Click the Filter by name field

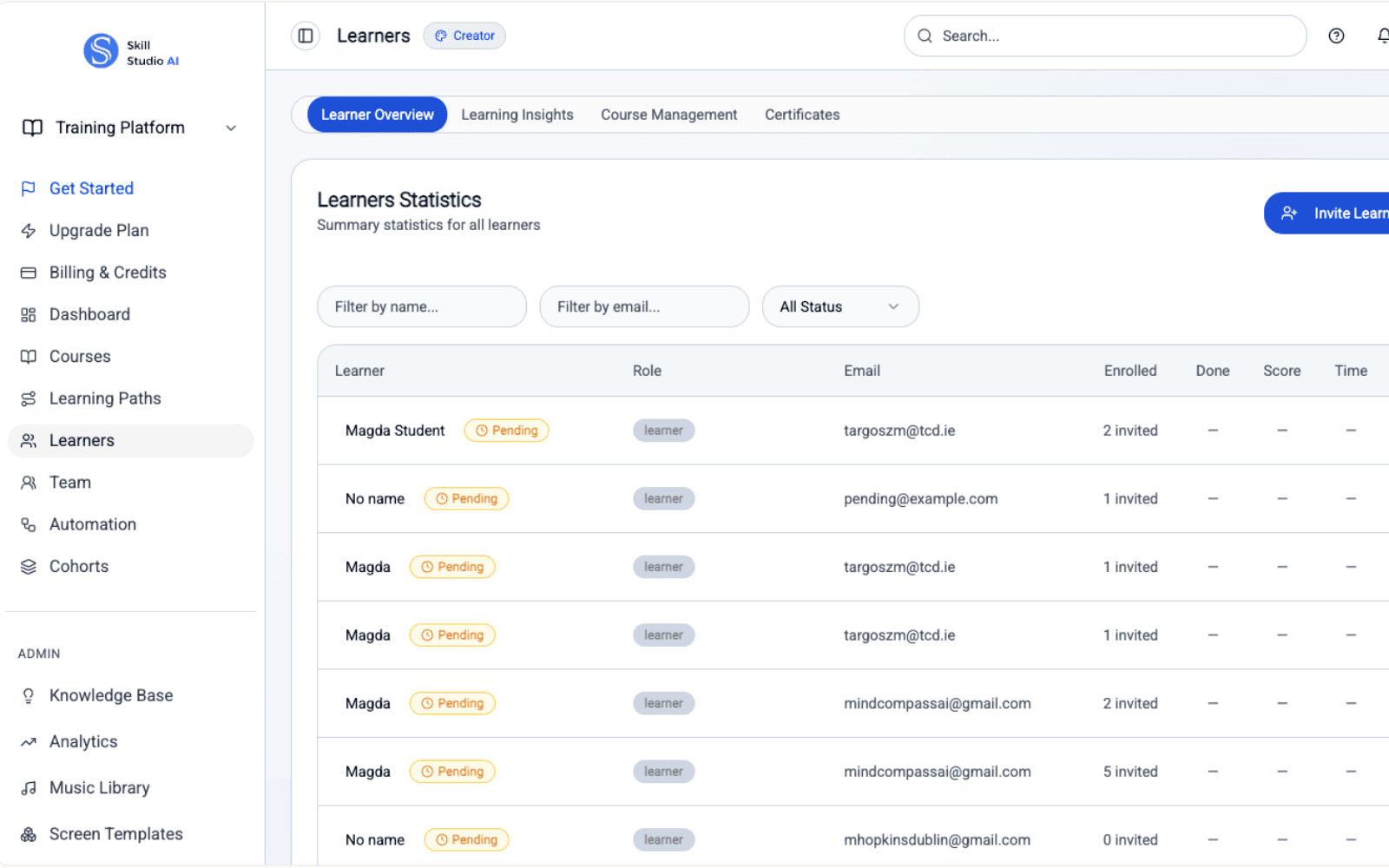click(x=422, y=306)
